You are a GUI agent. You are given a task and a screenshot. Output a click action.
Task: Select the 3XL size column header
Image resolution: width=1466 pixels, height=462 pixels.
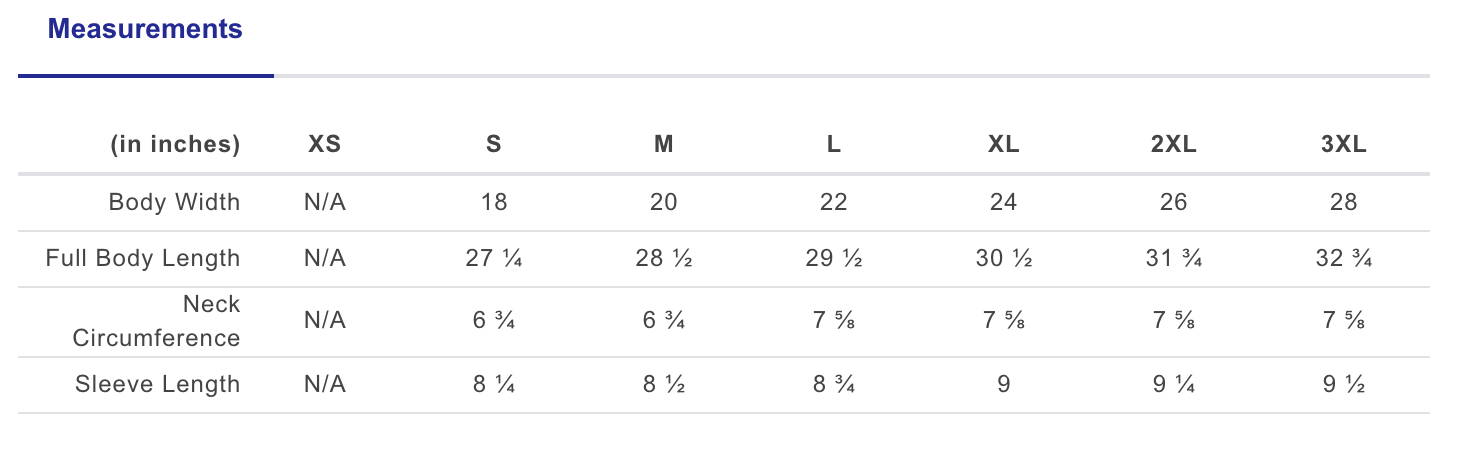tap(1344, 144)
